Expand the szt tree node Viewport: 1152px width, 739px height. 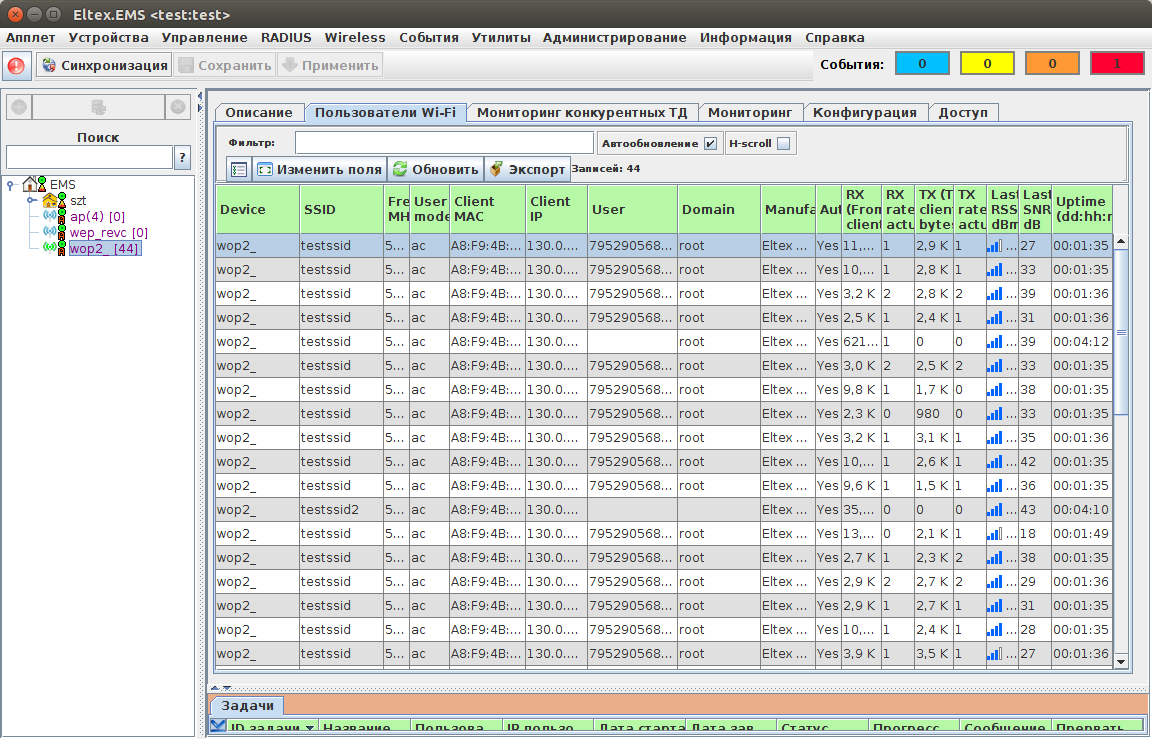click(32, 200)
